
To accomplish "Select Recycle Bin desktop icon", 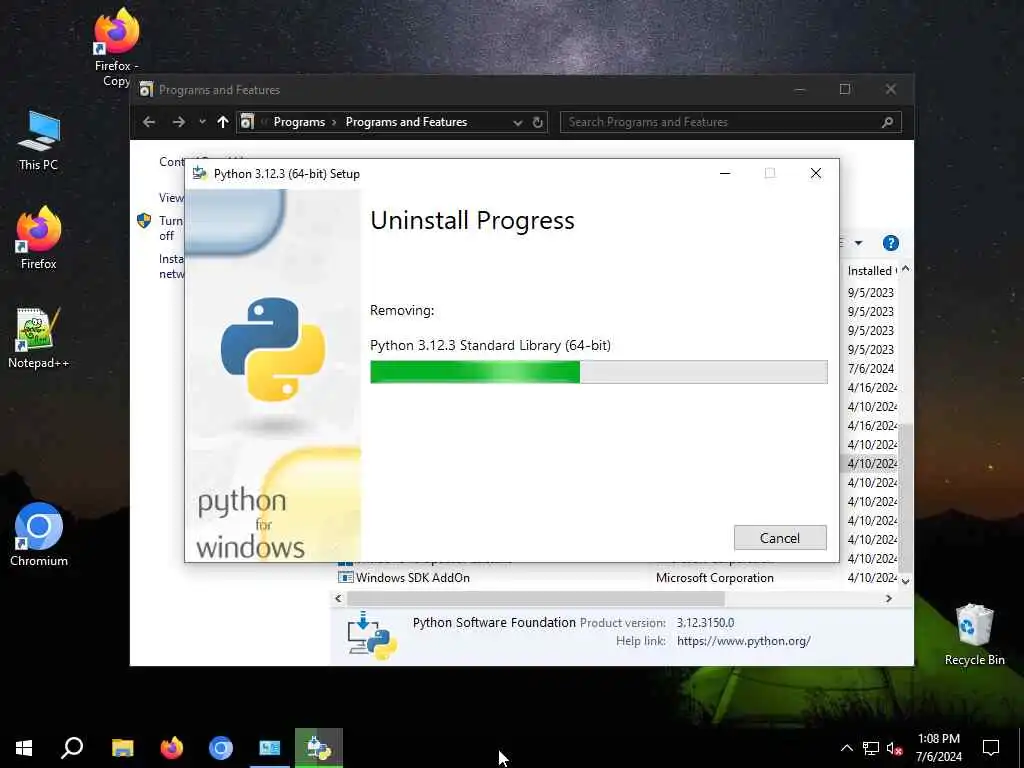I will [974, 635].
